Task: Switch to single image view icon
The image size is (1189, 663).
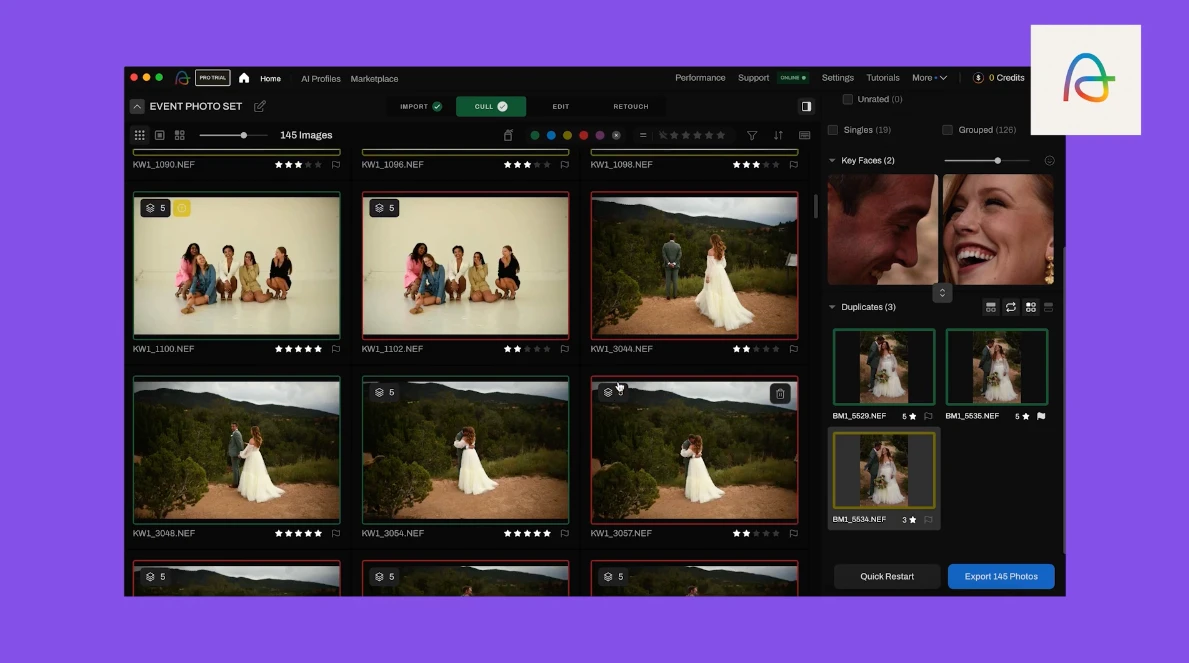Action: pos(159,135)
